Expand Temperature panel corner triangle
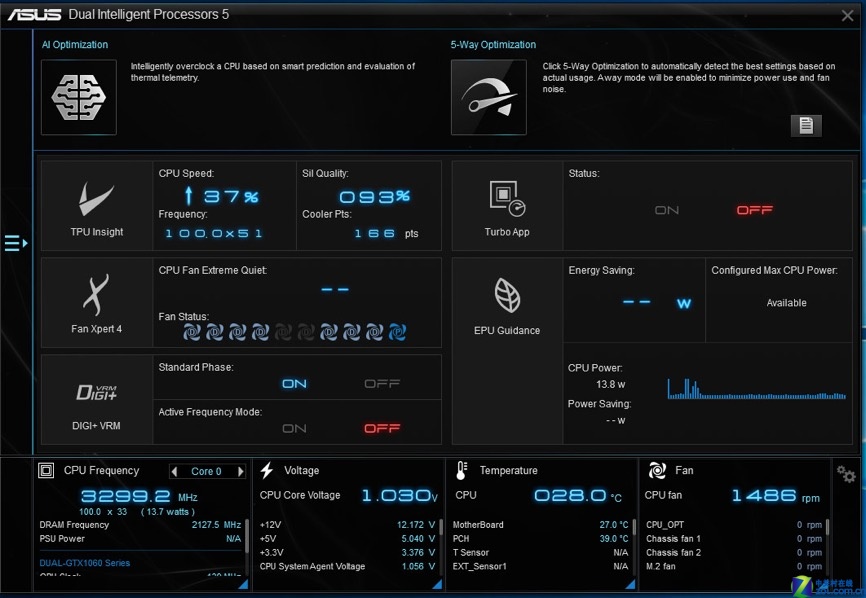 click(630, 584)
